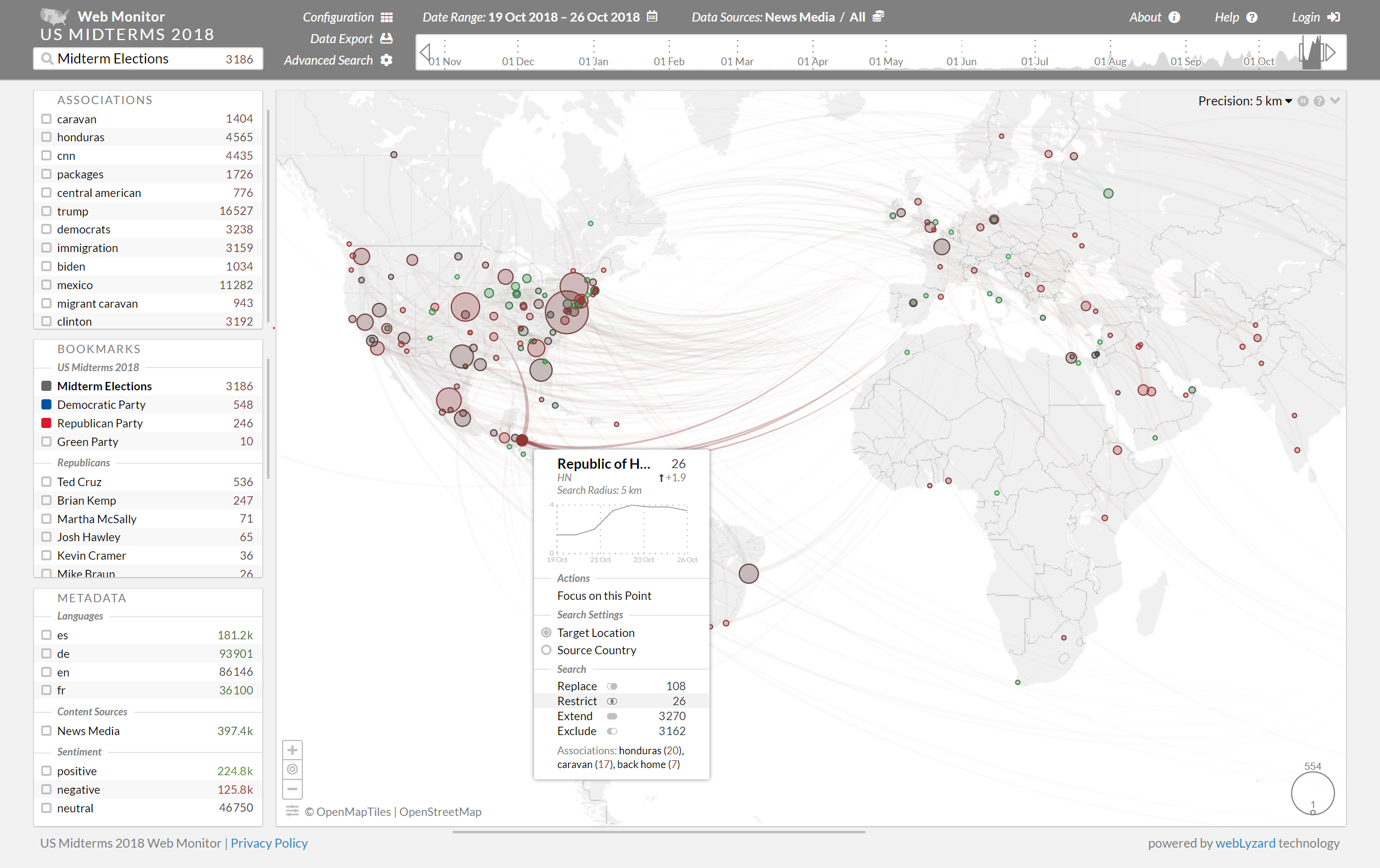Click the map zoom out minus button

pos(292,789)
